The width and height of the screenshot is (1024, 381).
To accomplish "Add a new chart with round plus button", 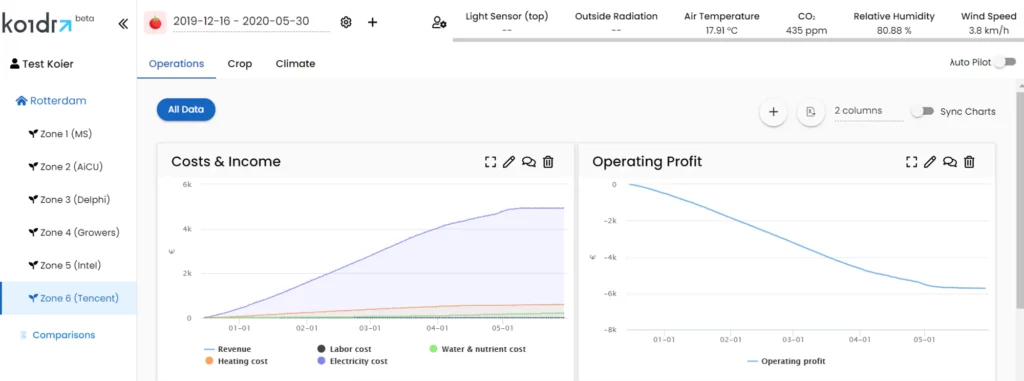I will [x=773, y=112].
